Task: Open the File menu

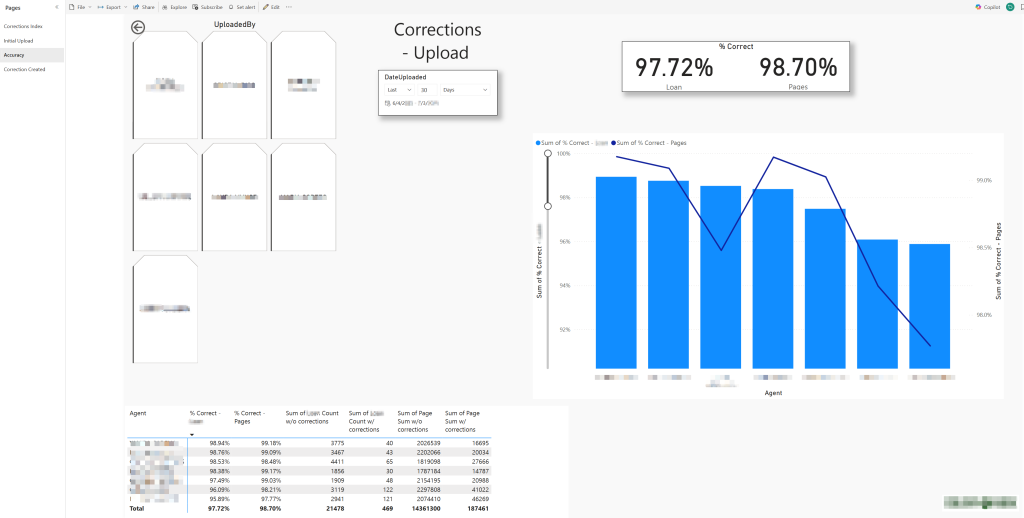Action: click(x=80, y=7)
